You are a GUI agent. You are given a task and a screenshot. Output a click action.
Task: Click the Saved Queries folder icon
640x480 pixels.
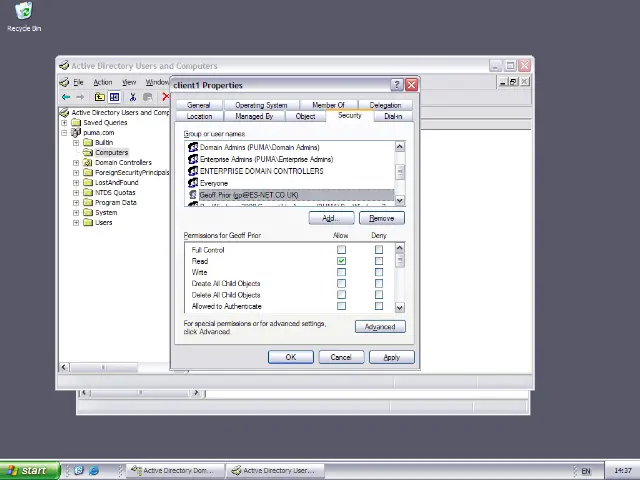(76, 122)
